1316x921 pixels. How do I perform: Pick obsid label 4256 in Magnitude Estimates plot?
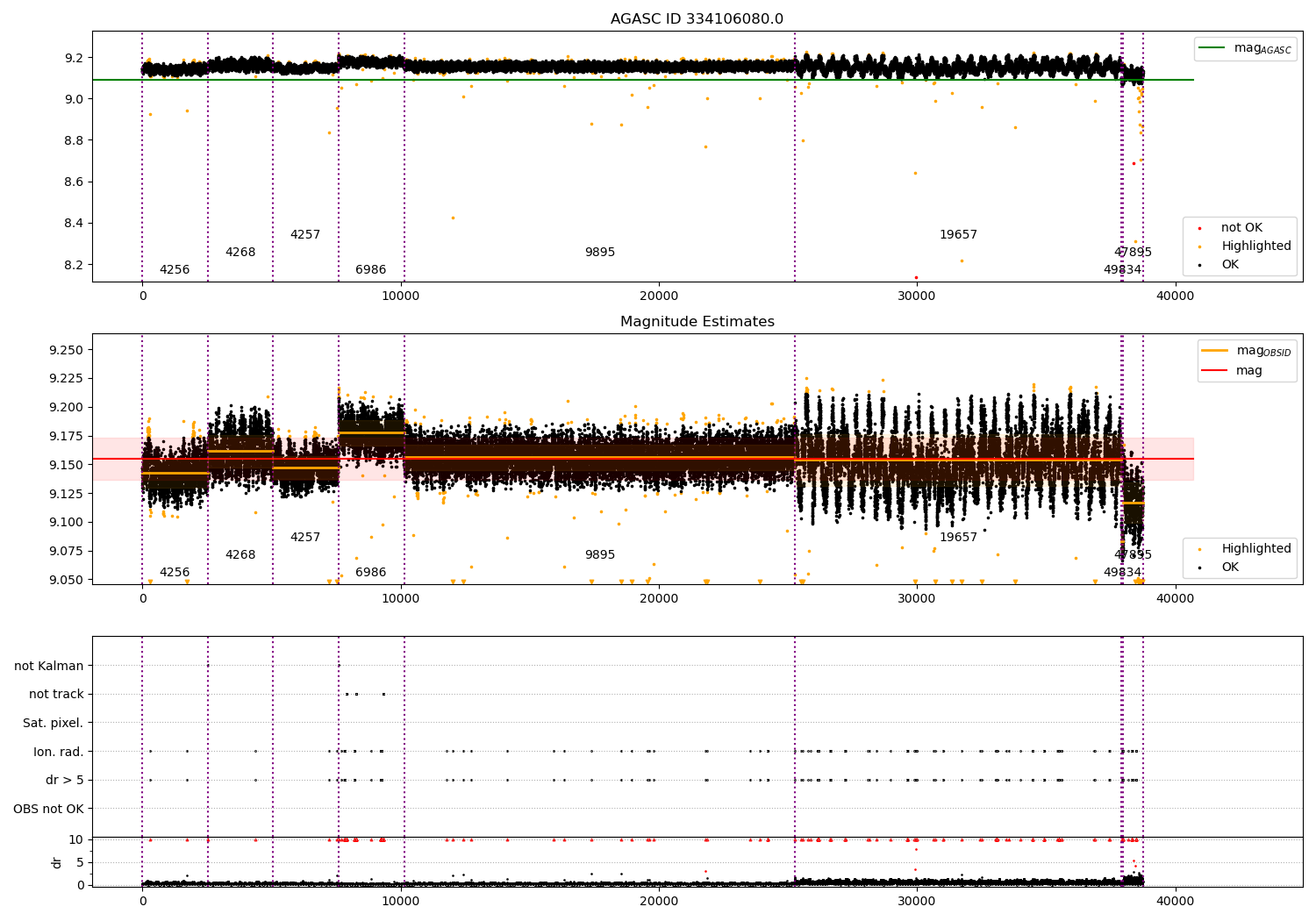175,573
